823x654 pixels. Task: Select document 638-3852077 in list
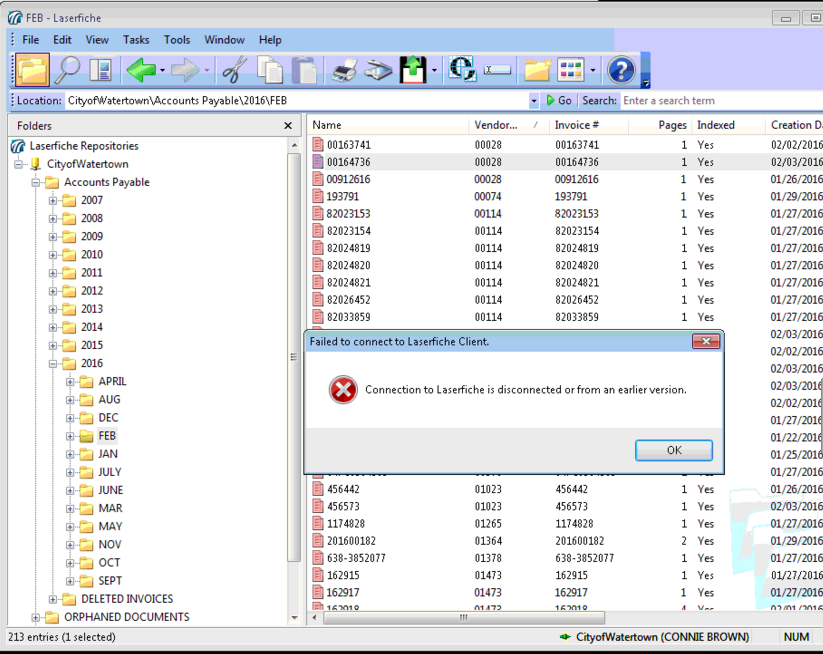[356, 558]
